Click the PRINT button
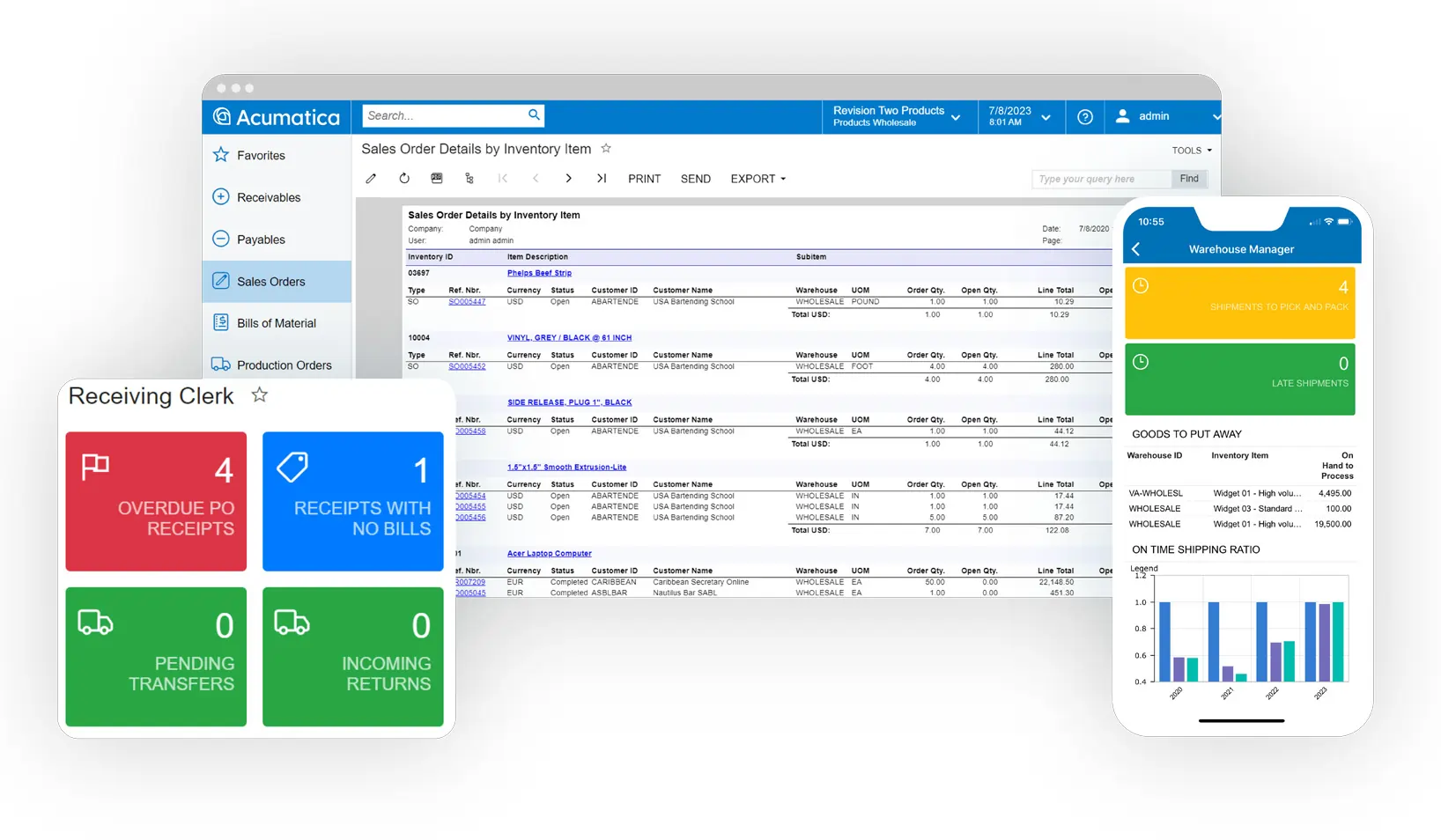The image size is (1441, 840). [x=644, y=179]
